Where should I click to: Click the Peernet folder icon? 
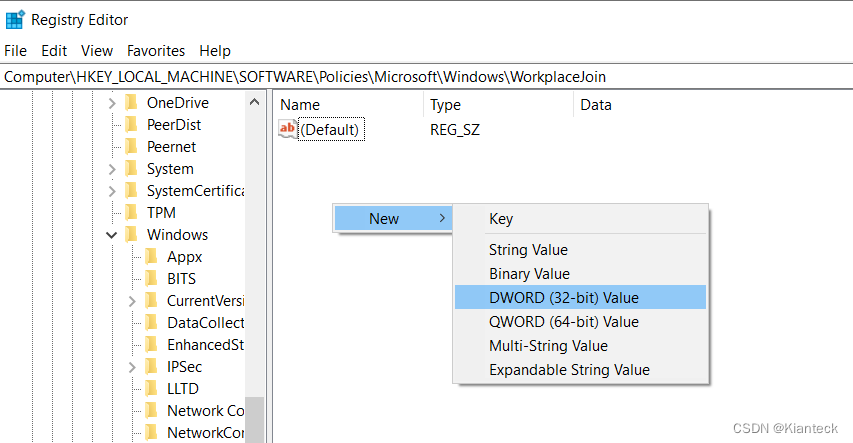[x=131, y=146]
